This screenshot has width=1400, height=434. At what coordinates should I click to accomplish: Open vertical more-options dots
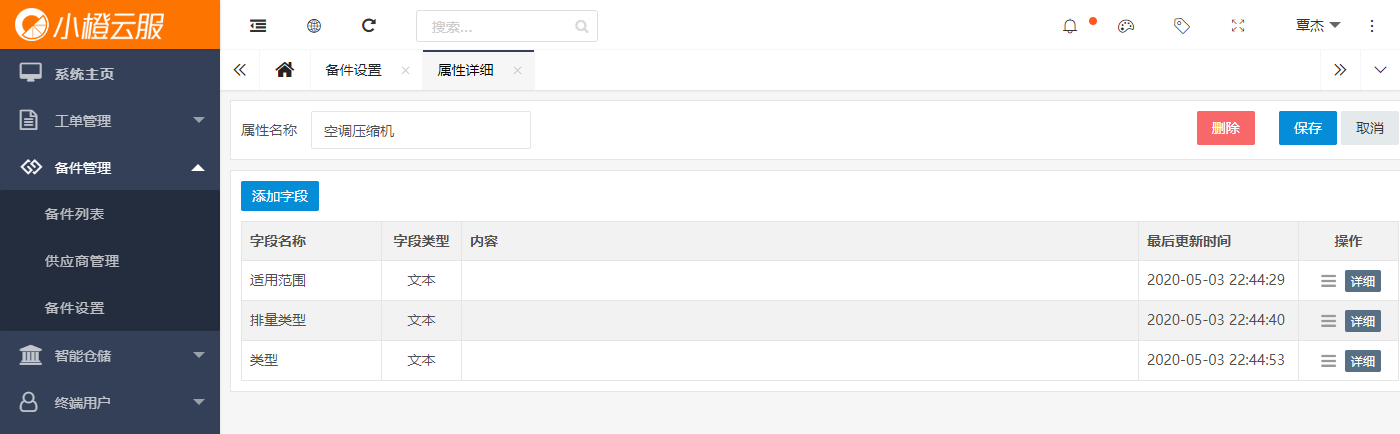tap(1372, 26)
